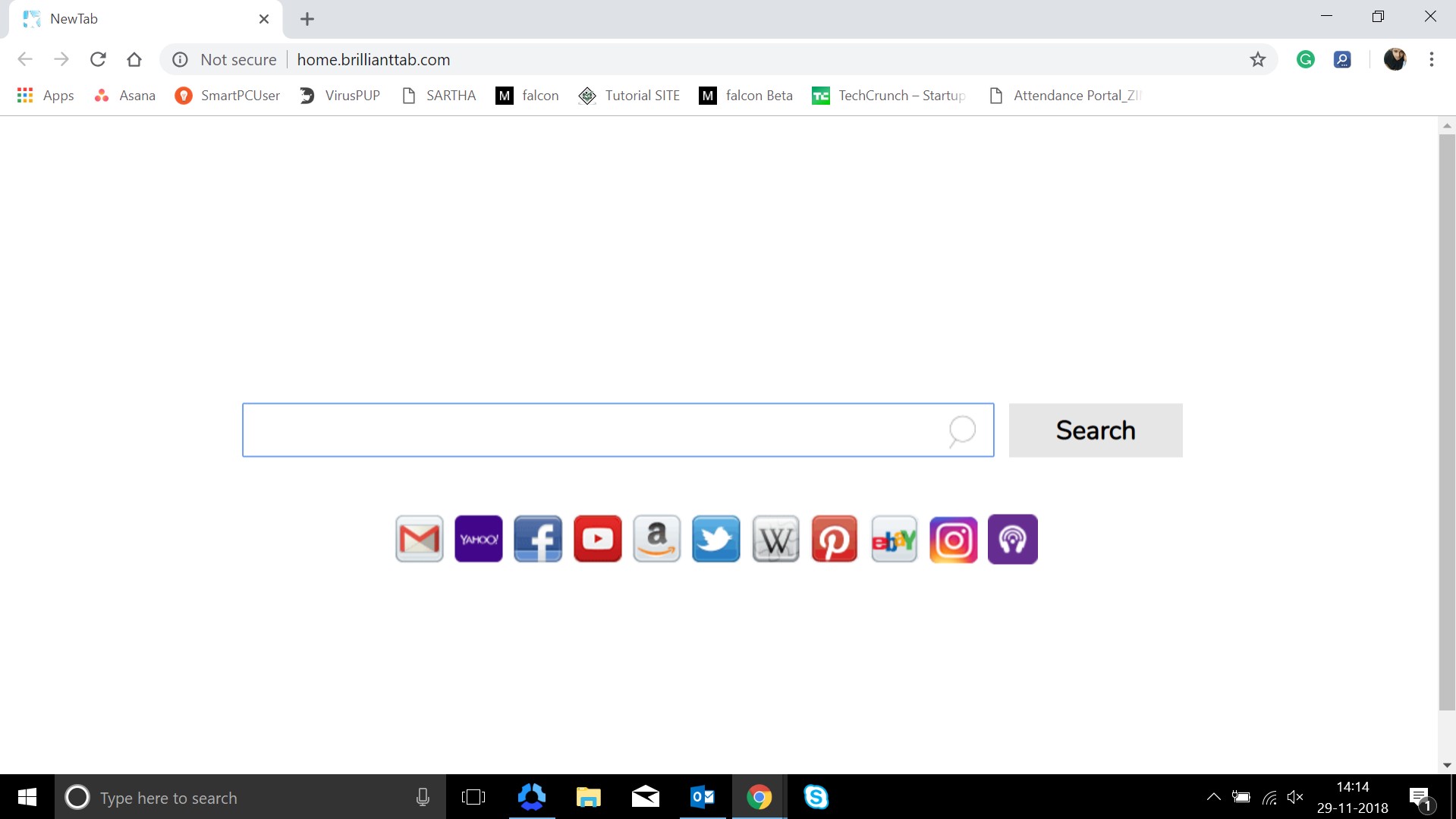
Task: Click the Grammarly extension icon
Action: pyautogui.click(x=1306, y=59)
